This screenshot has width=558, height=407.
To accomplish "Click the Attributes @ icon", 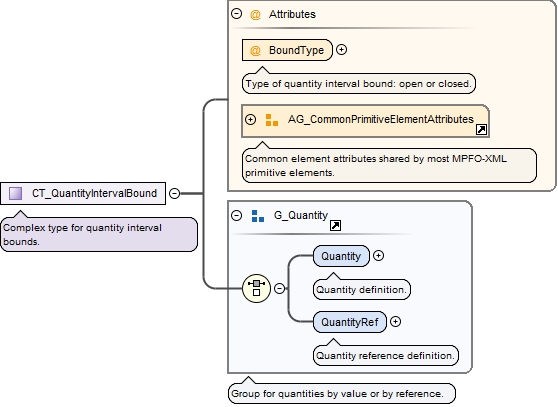I will 255,15.
